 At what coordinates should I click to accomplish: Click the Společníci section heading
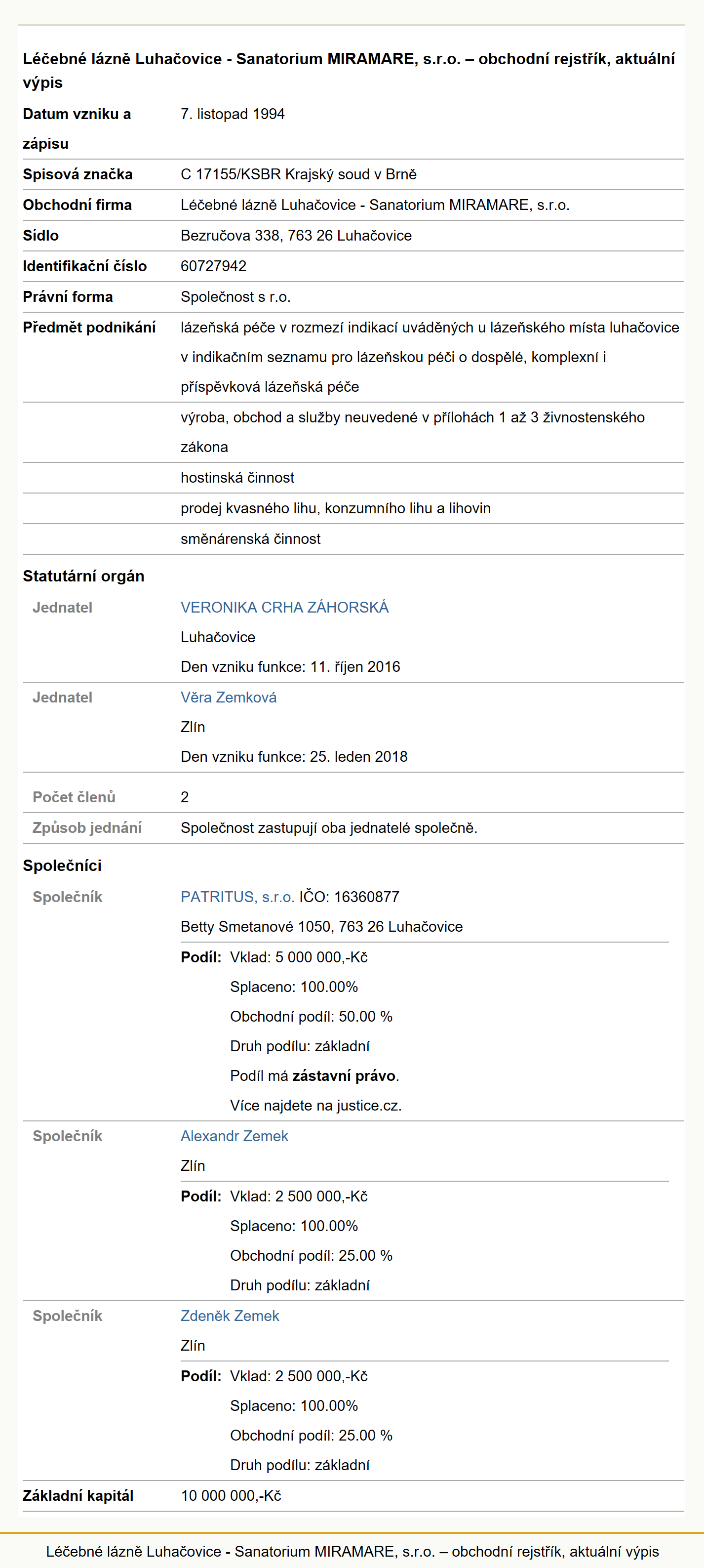tap(62, 866)
